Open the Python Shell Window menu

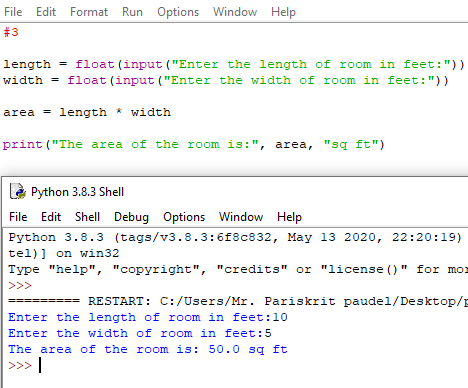241,217
